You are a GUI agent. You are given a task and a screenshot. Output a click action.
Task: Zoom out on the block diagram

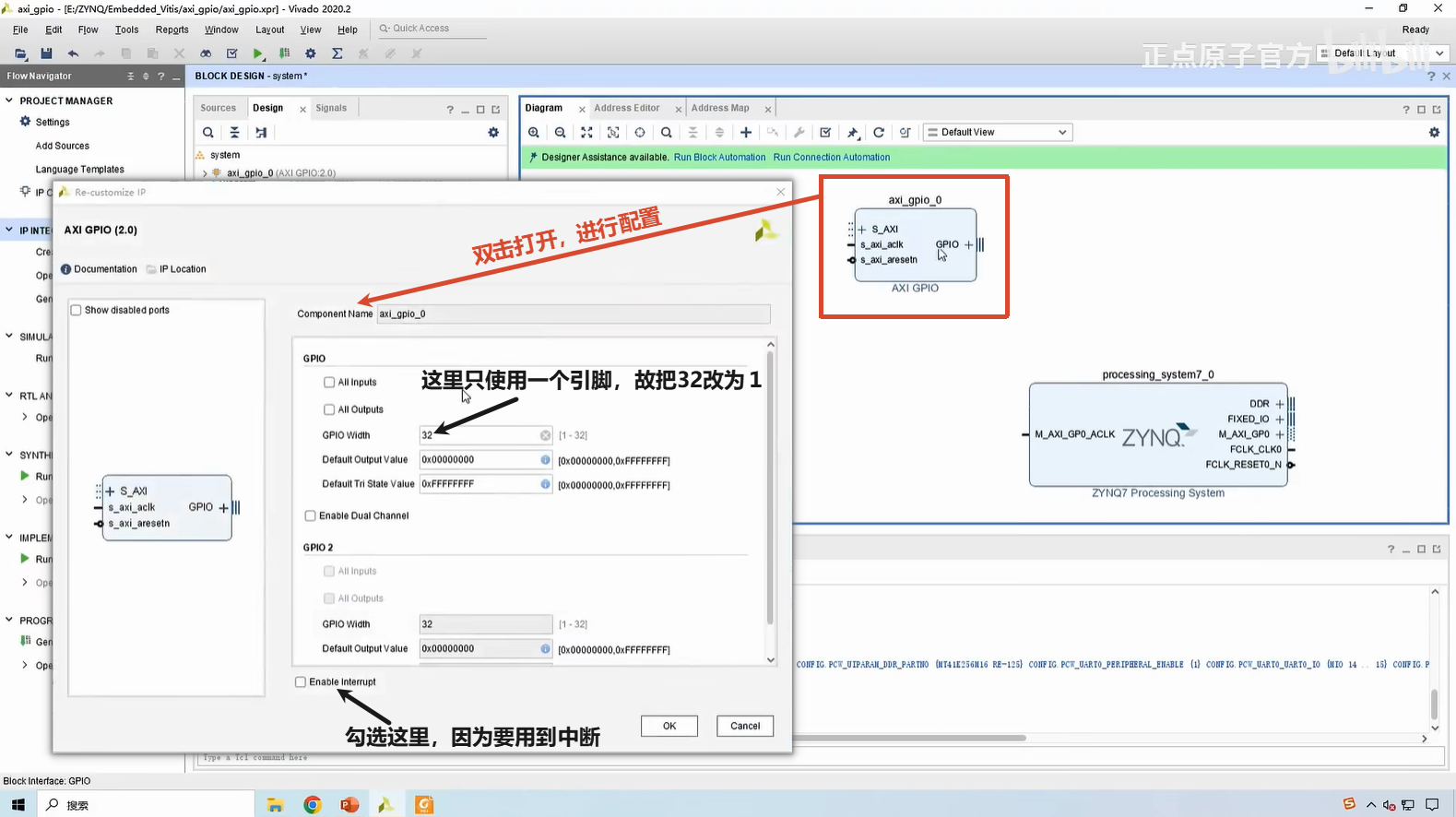click(560, 133)
